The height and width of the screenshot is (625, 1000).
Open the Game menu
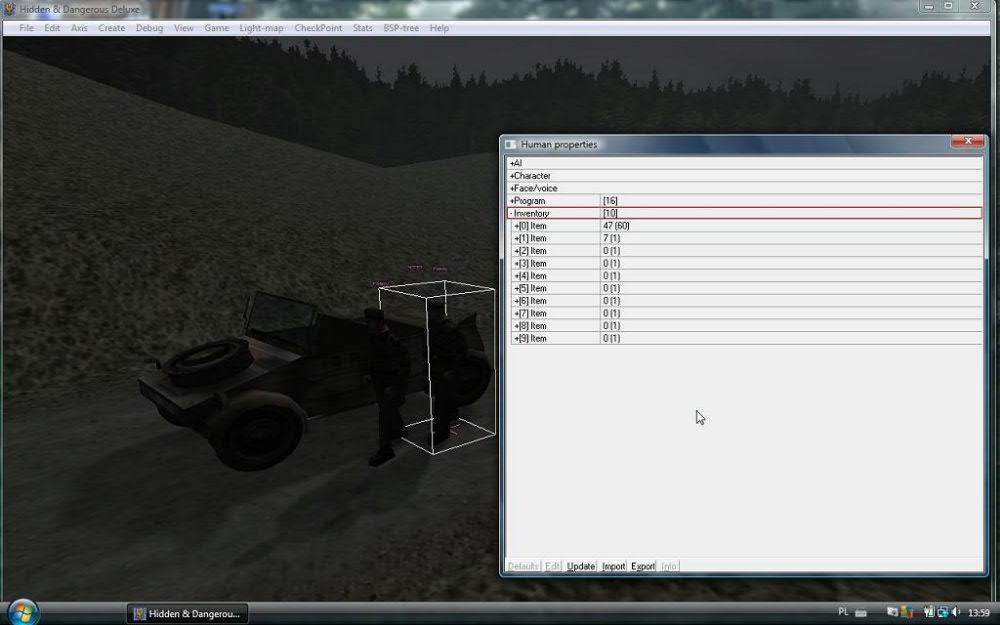(217, 28)
